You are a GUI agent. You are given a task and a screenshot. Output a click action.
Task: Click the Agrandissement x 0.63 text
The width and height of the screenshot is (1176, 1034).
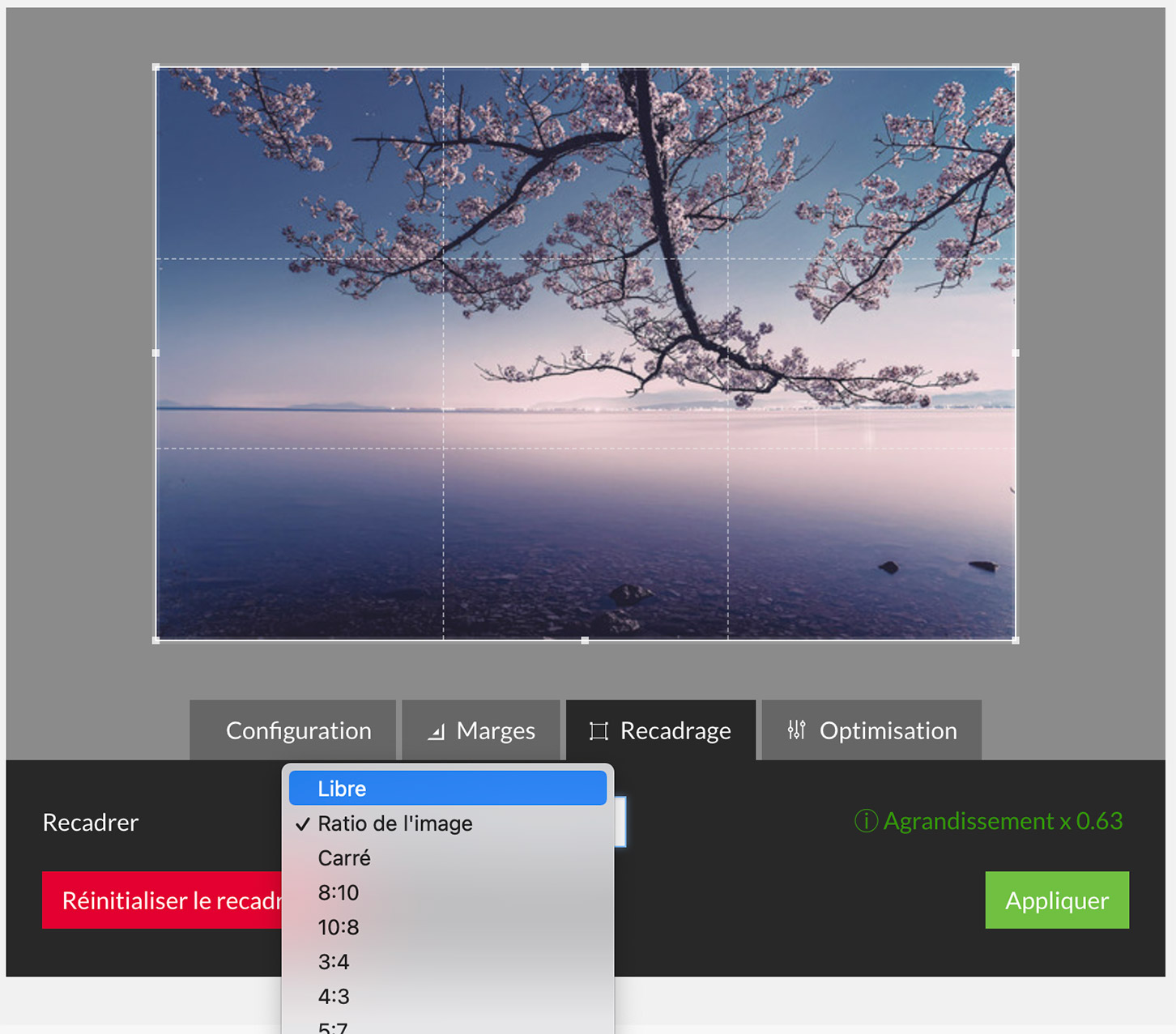pyautogui.click(x=1003, y=821)
